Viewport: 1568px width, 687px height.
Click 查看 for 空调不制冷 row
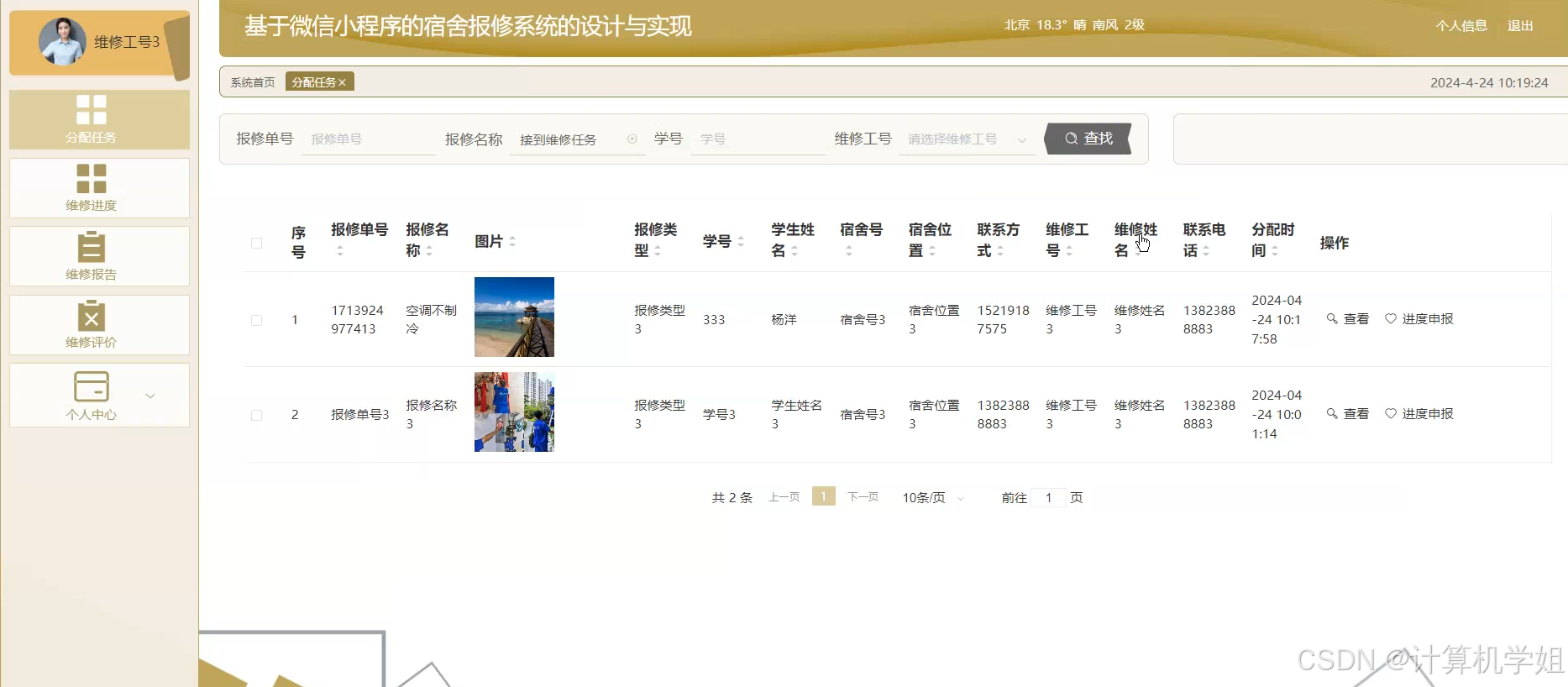(1348, 319)
